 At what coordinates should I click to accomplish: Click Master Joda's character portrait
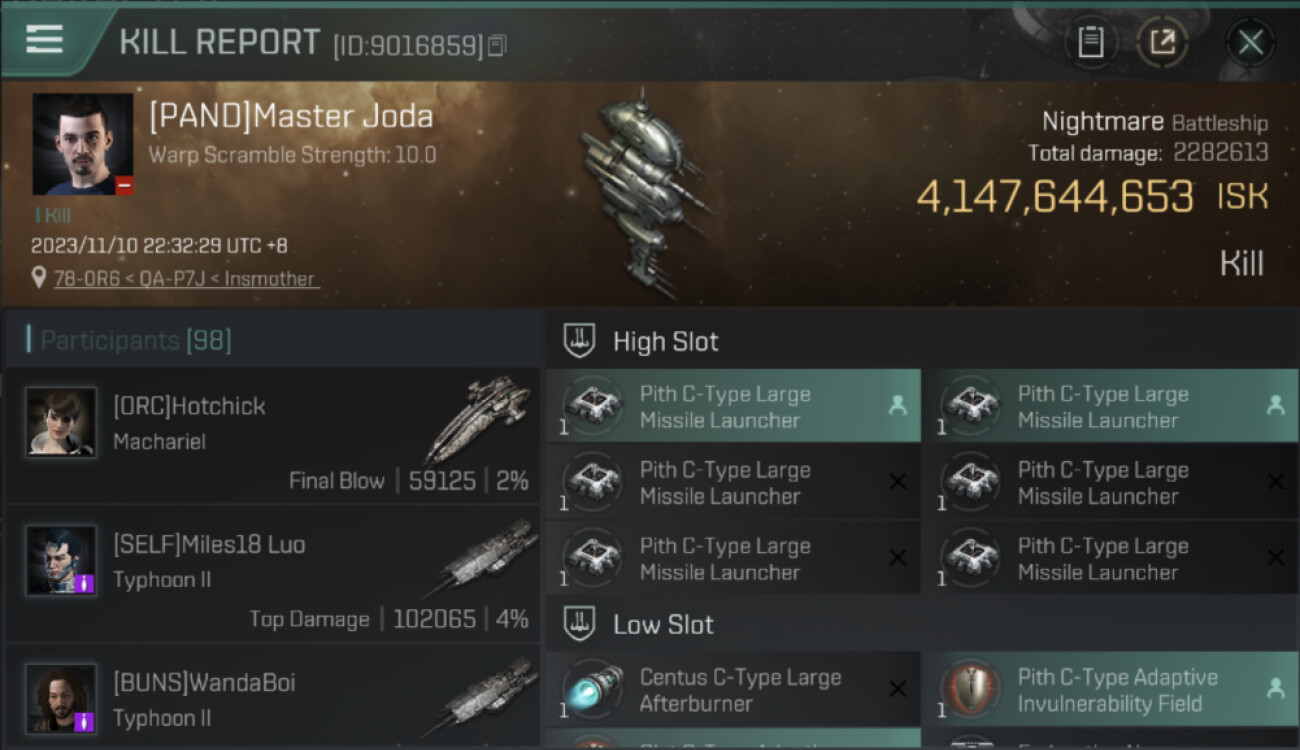[x=83, y=144]
